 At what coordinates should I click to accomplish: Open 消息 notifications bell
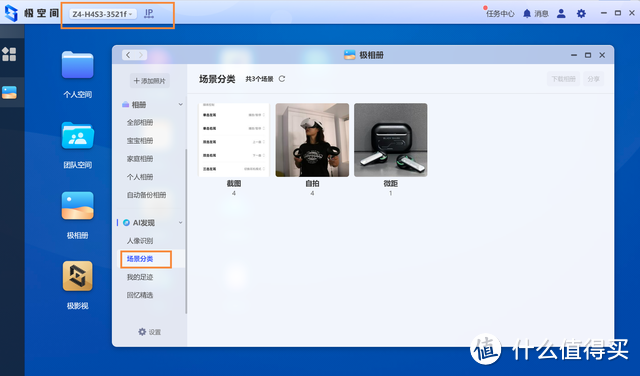(536, 13)
